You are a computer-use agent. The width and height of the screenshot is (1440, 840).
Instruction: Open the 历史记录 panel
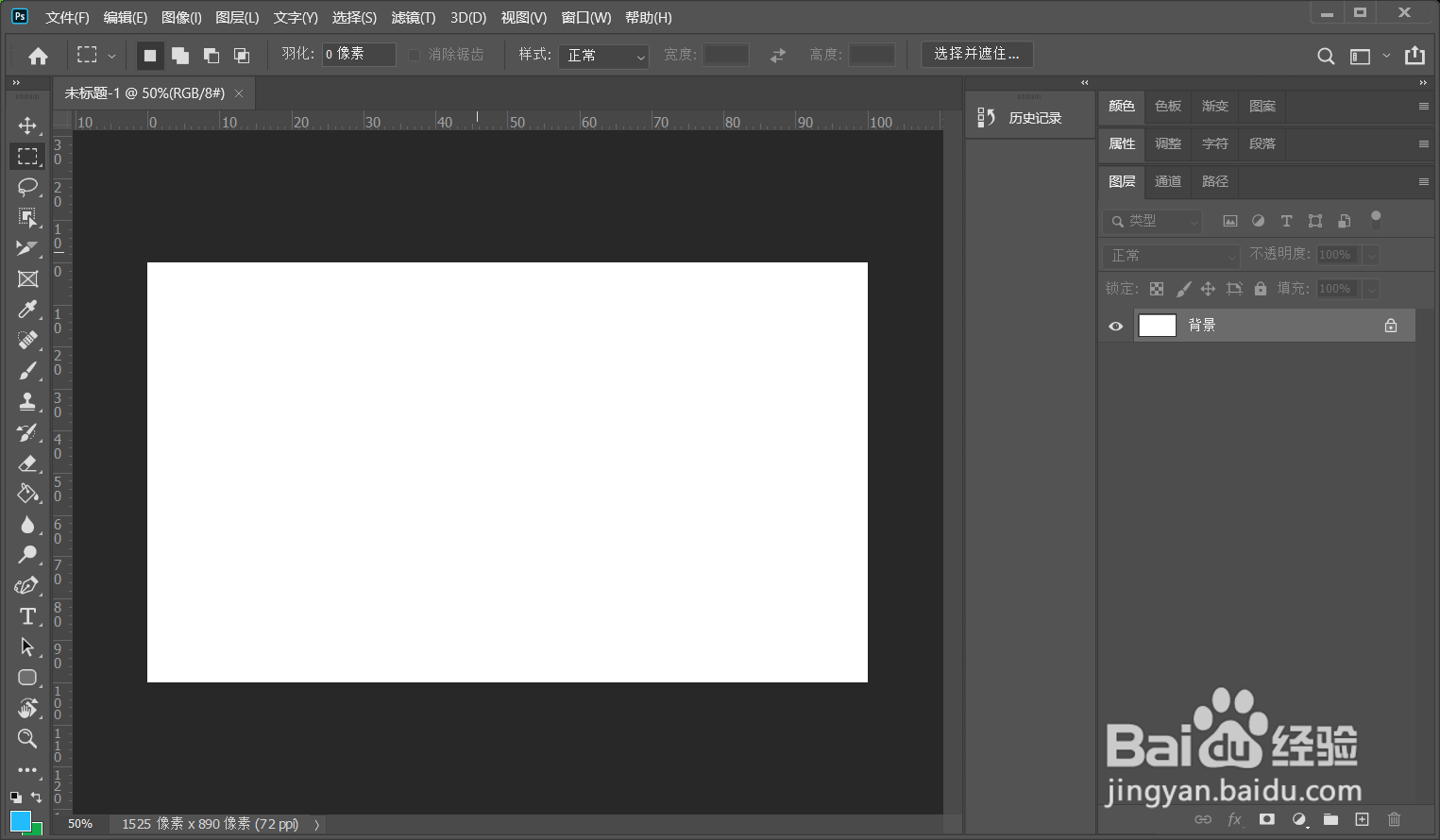pyautogui.click(x=1020, y=118)
